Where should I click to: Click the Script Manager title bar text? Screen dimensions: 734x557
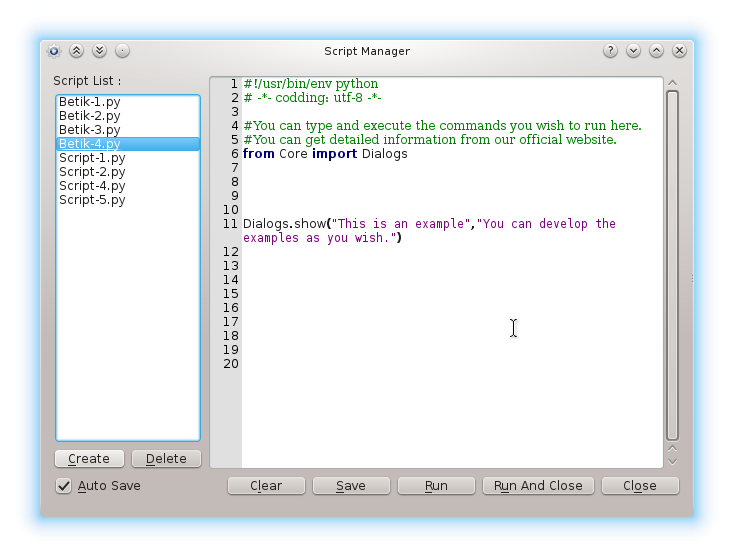(367, 51)
